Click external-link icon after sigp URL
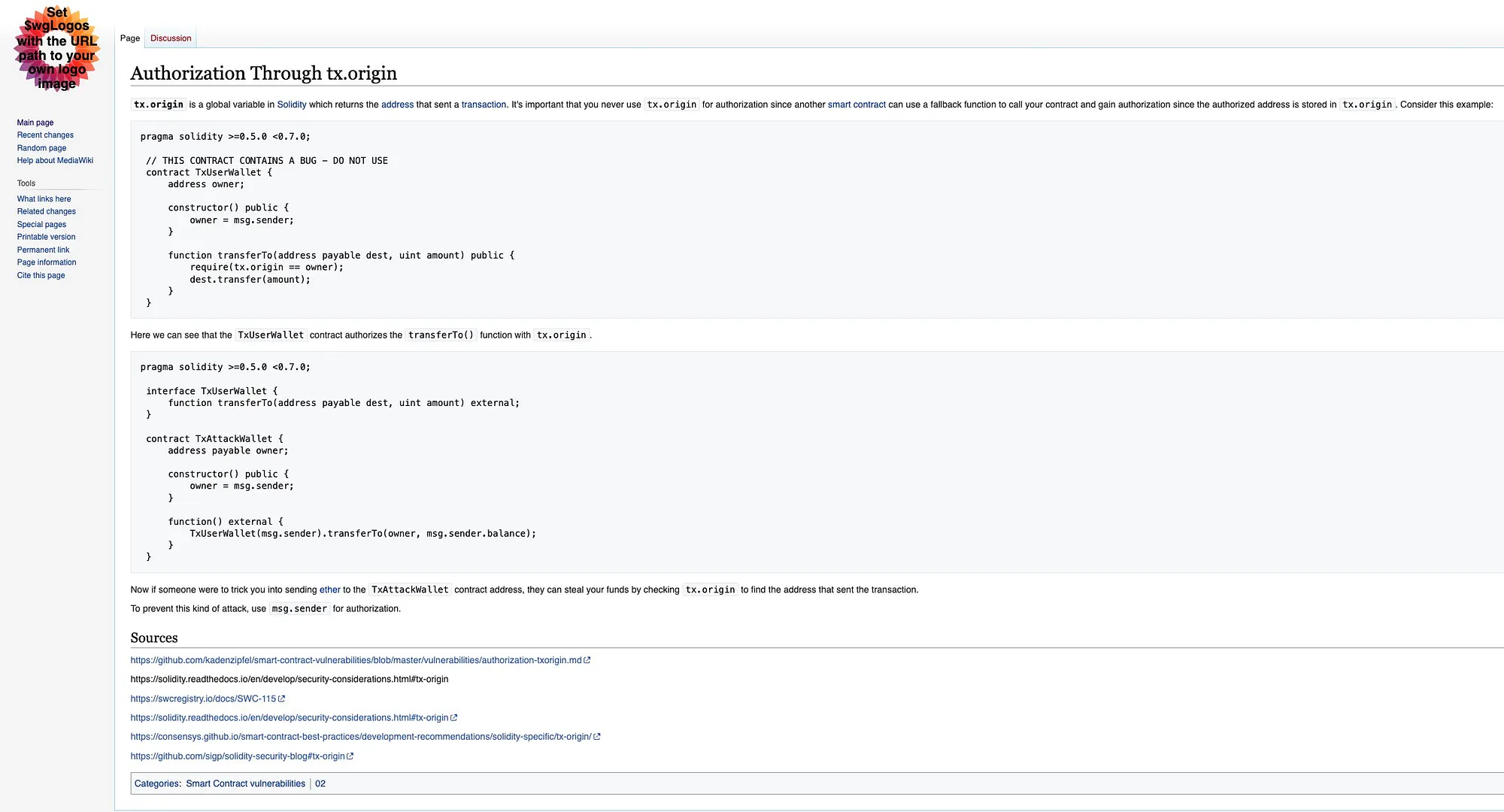Viewport: 1504px width, 812px height. coord(350,756)
